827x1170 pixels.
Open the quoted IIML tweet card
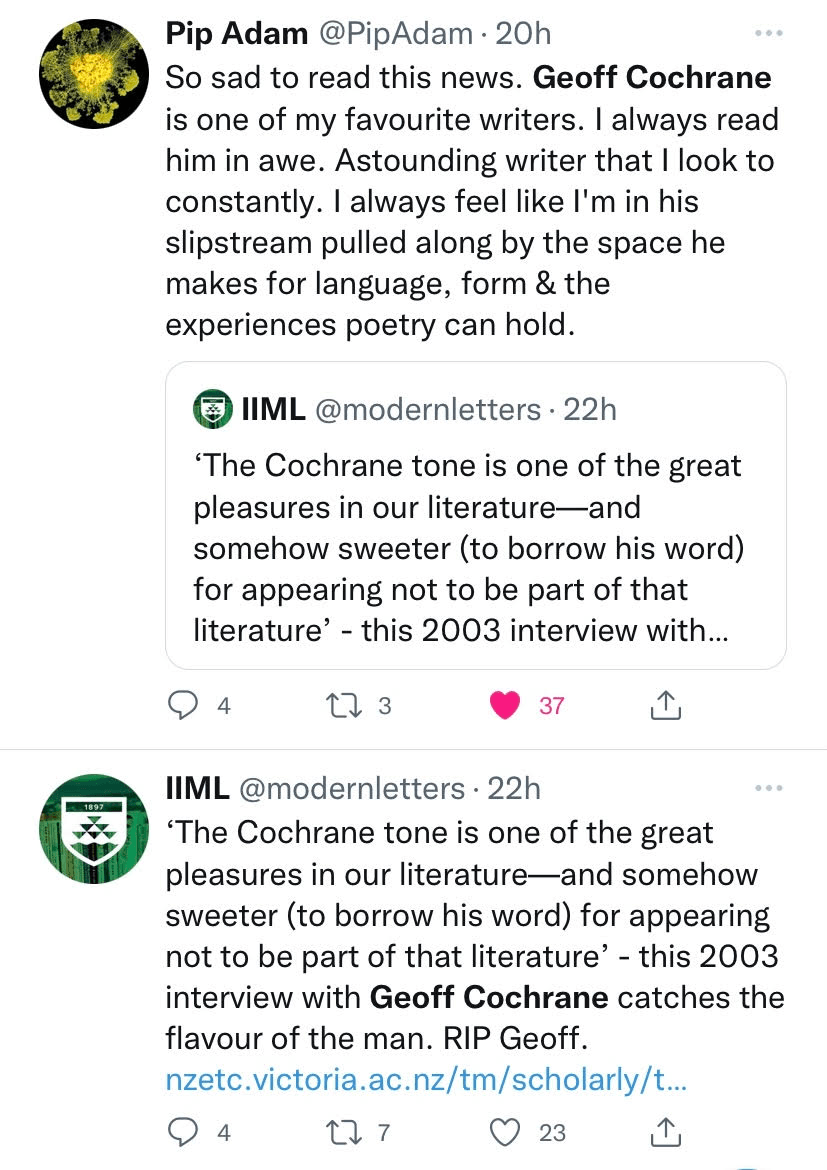[x=475, y=540]
